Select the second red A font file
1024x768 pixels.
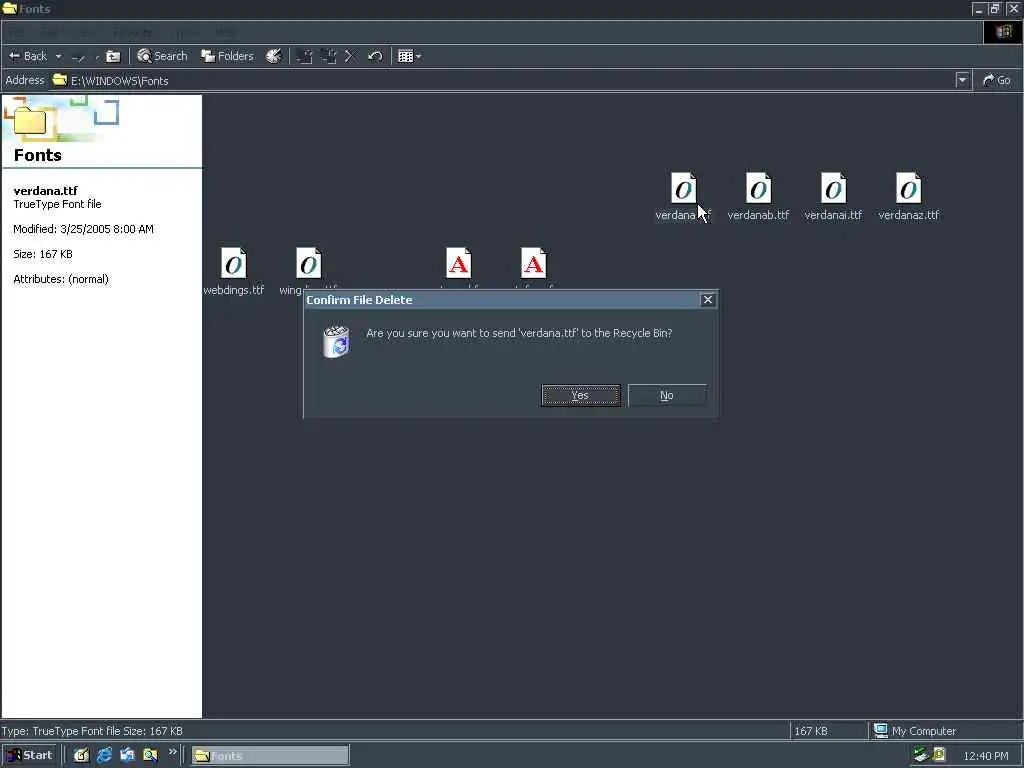534,263
